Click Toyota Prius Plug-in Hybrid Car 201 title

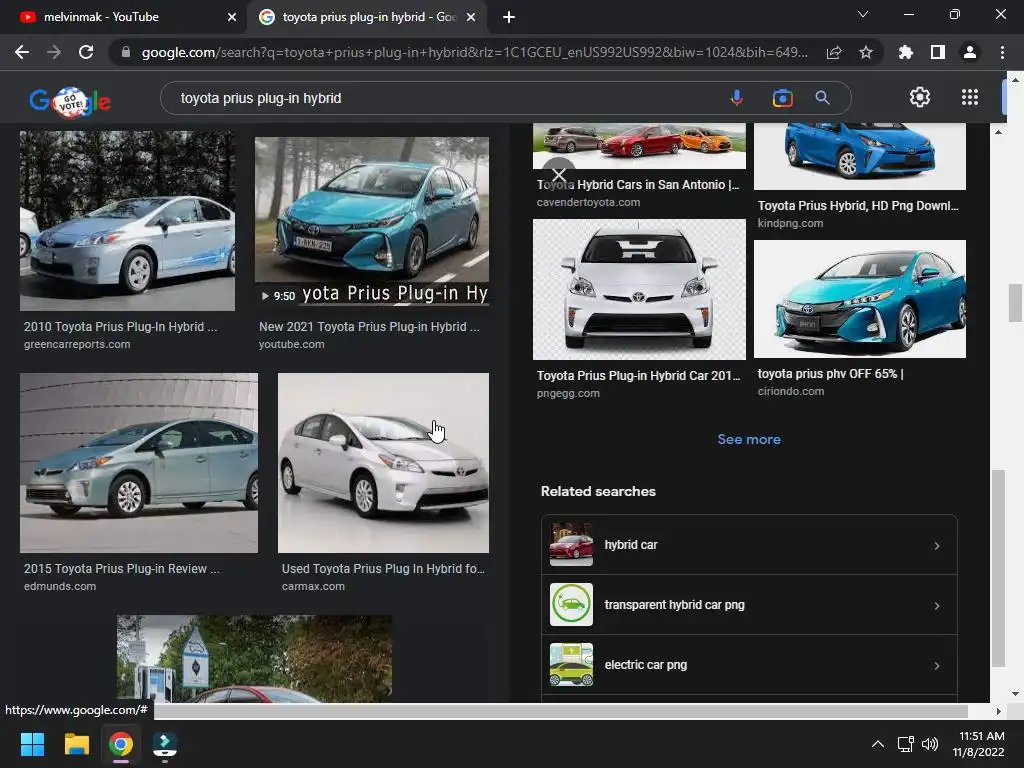[x=639, y=376]
